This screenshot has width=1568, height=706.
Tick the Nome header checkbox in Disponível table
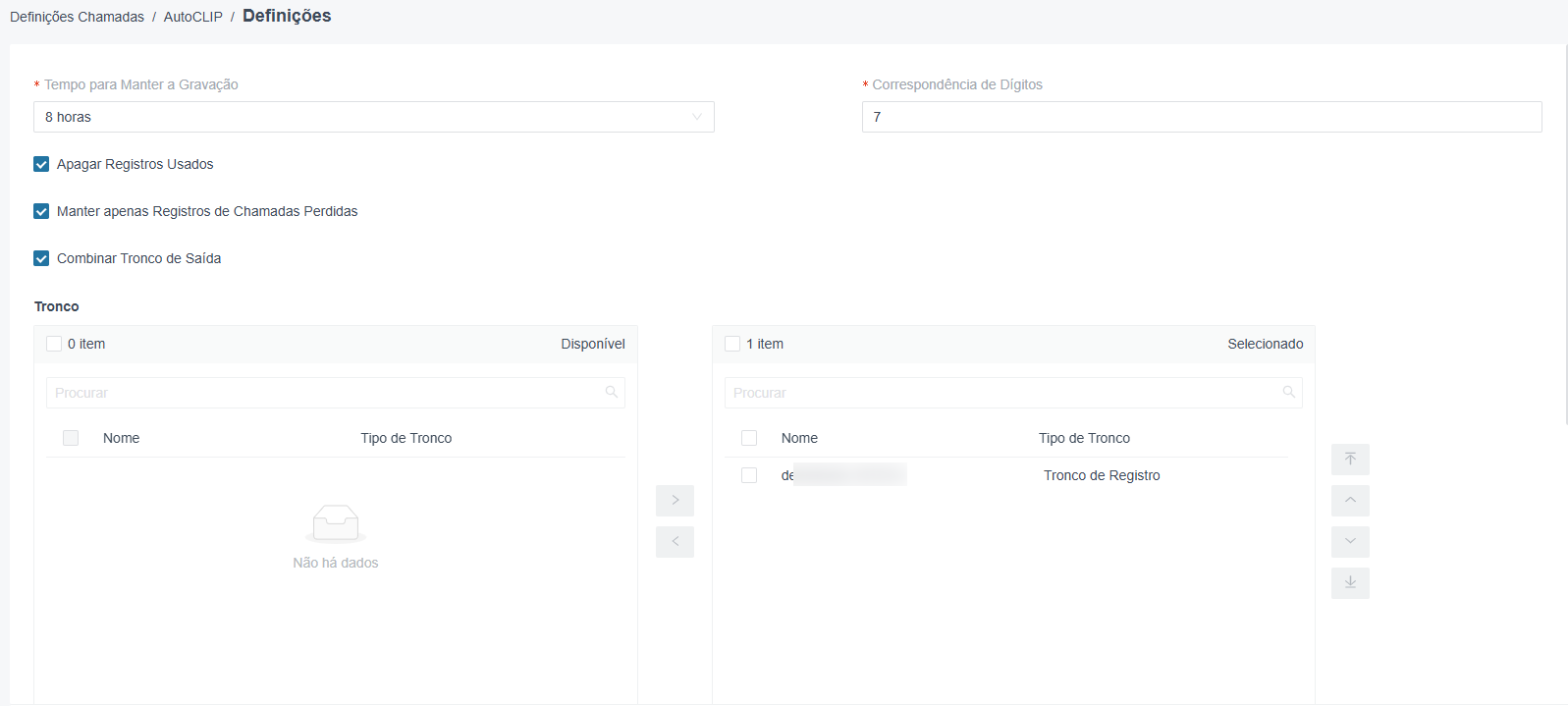[x=71, y=438]
